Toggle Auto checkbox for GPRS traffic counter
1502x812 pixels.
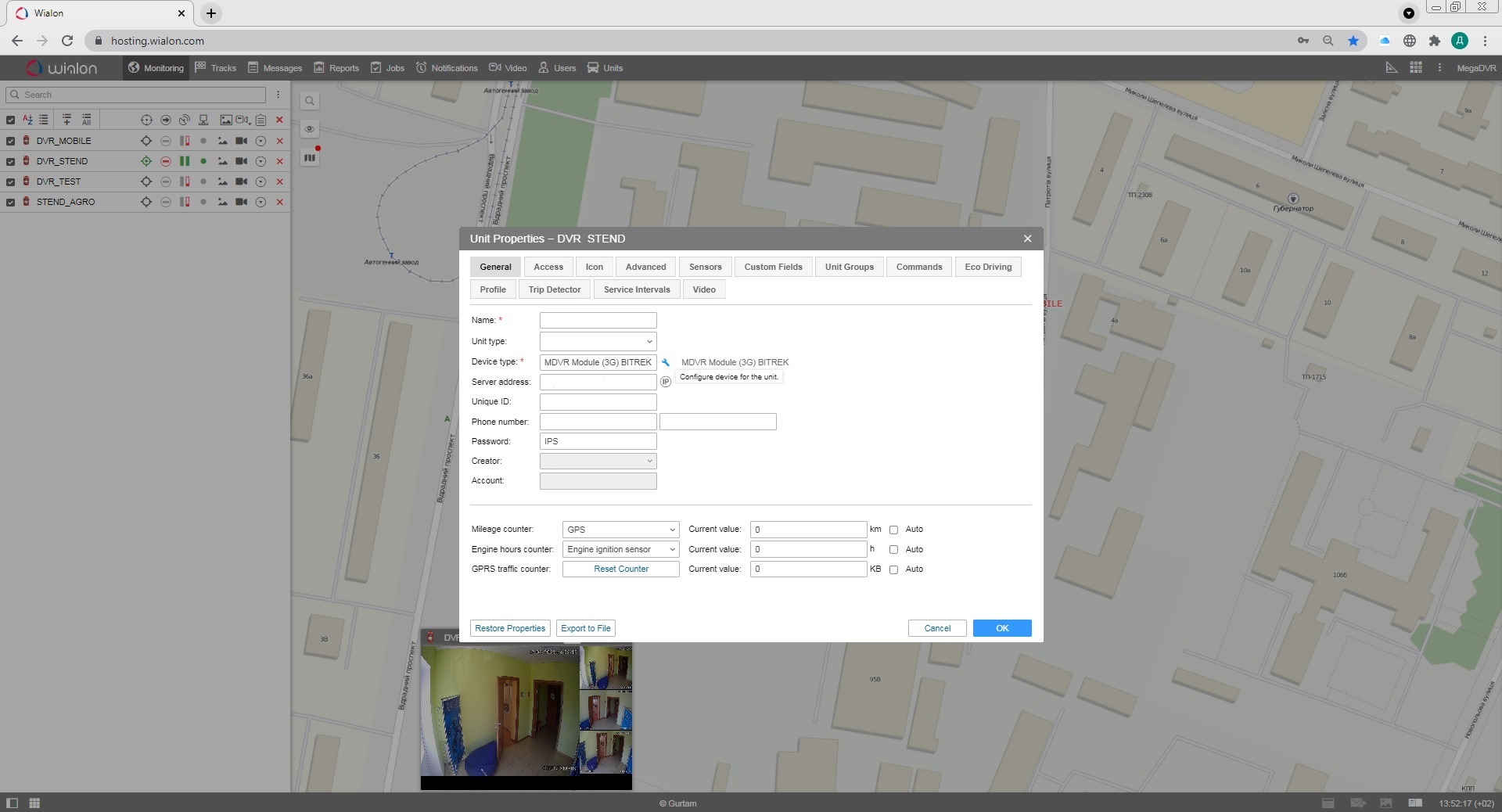coord(893,569)
